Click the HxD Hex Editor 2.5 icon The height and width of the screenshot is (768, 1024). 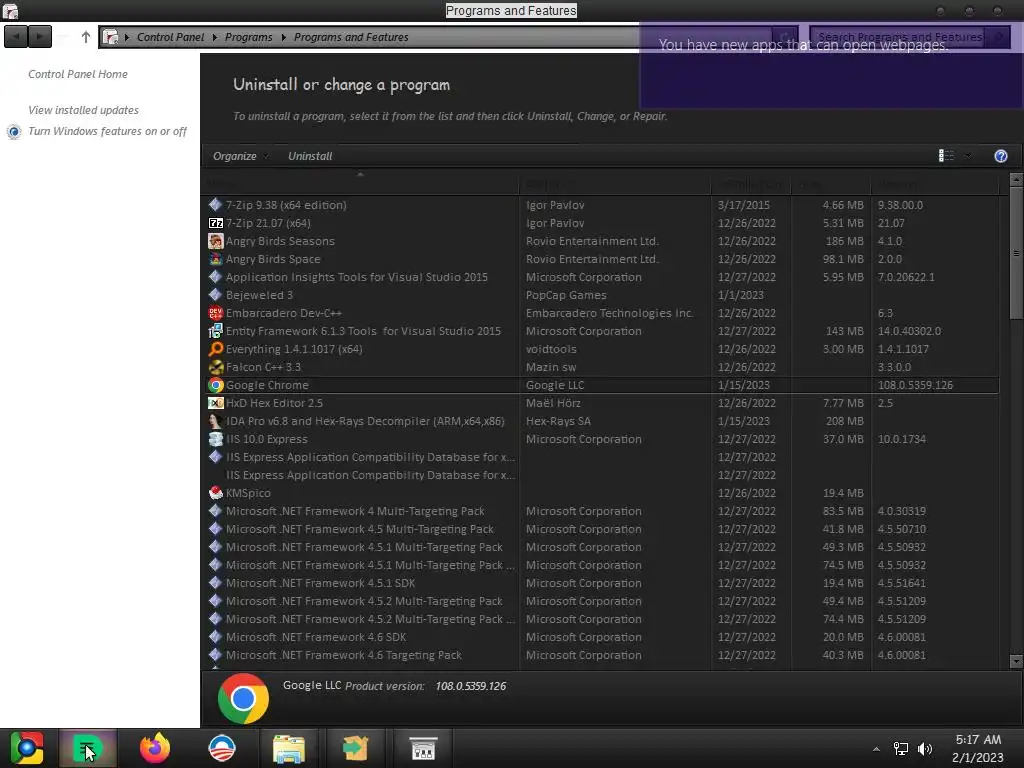point(216,403)
